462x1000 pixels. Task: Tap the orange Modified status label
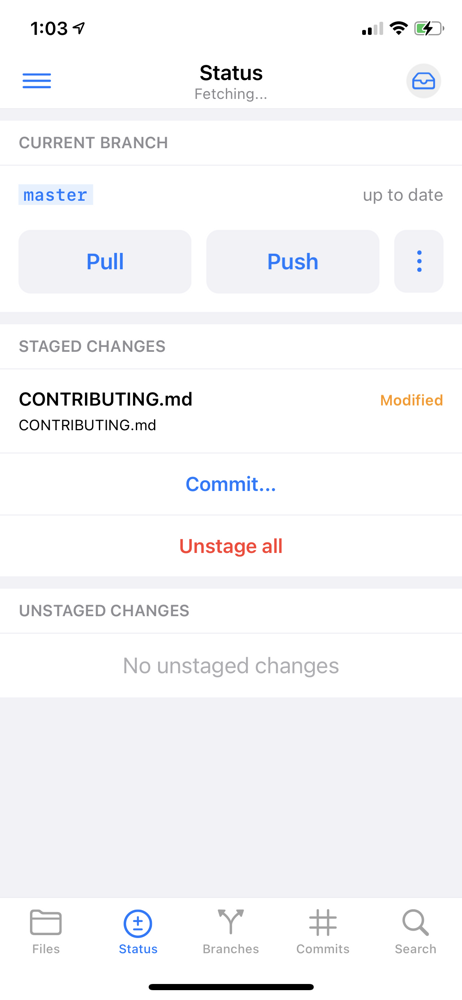[x=412, y=401]
